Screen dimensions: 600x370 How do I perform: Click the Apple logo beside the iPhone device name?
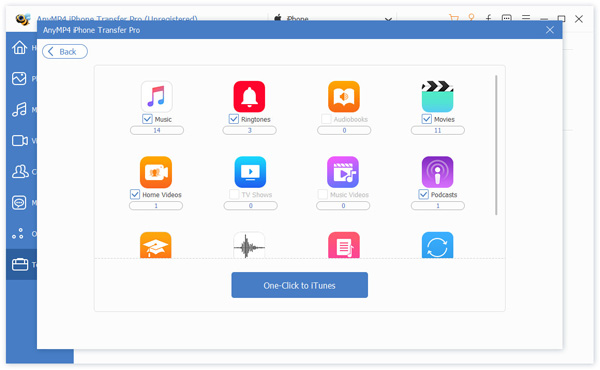tap(278, 18)
